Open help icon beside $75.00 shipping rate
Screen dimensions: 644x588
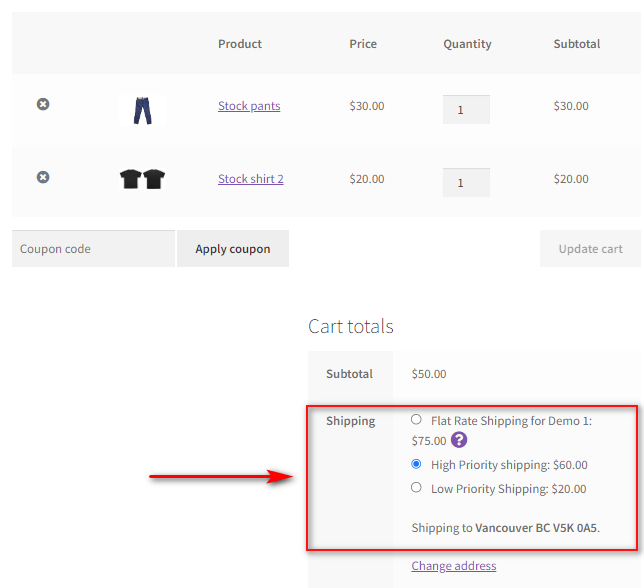pos(459,440)
